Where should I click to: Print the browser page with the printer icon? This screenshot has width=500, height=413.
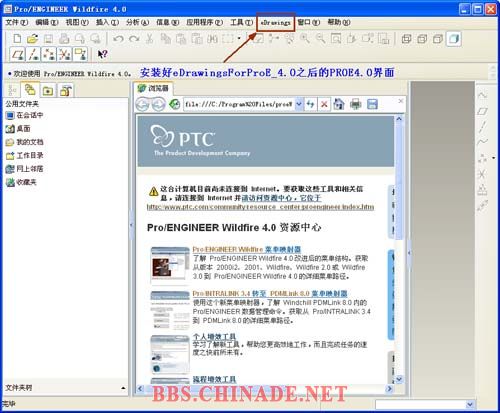point(355,104)
